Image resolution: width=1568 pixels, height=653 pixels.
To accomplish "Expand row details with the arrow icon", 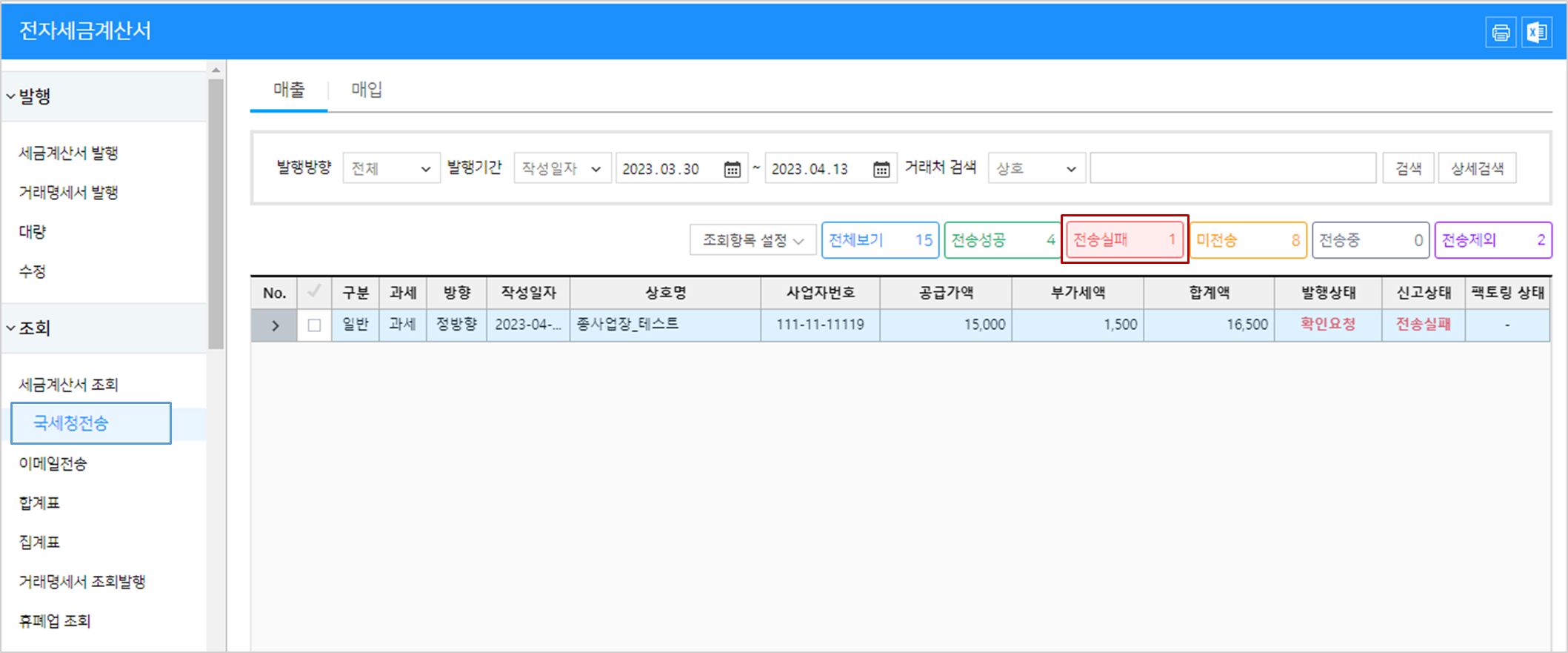I will [x=275, y=325].
